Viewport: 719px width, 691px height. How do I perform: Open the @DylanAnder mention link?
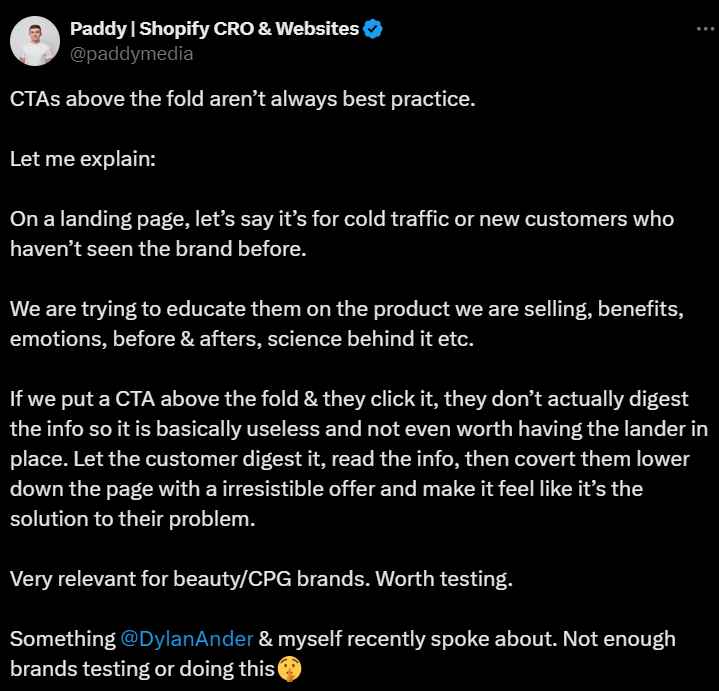[187, 639]
